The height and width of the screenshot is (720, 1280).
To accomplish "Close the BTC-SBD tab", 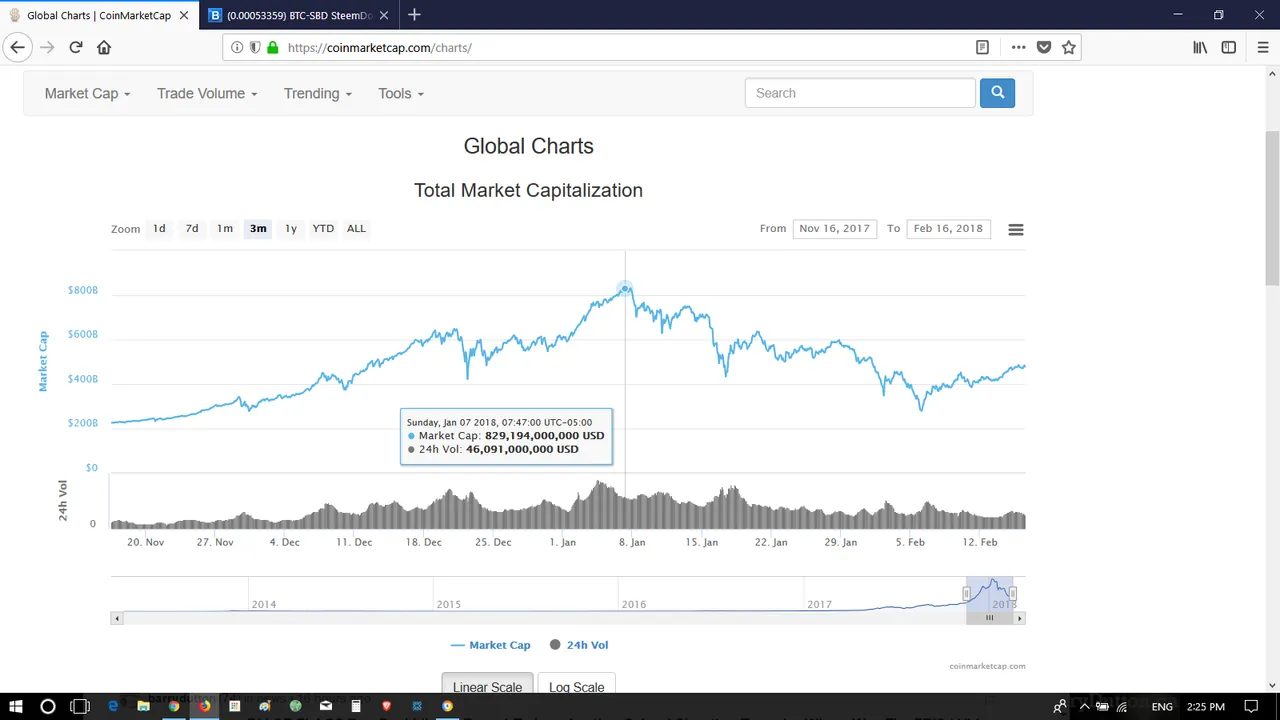I will tap(383, 15).
